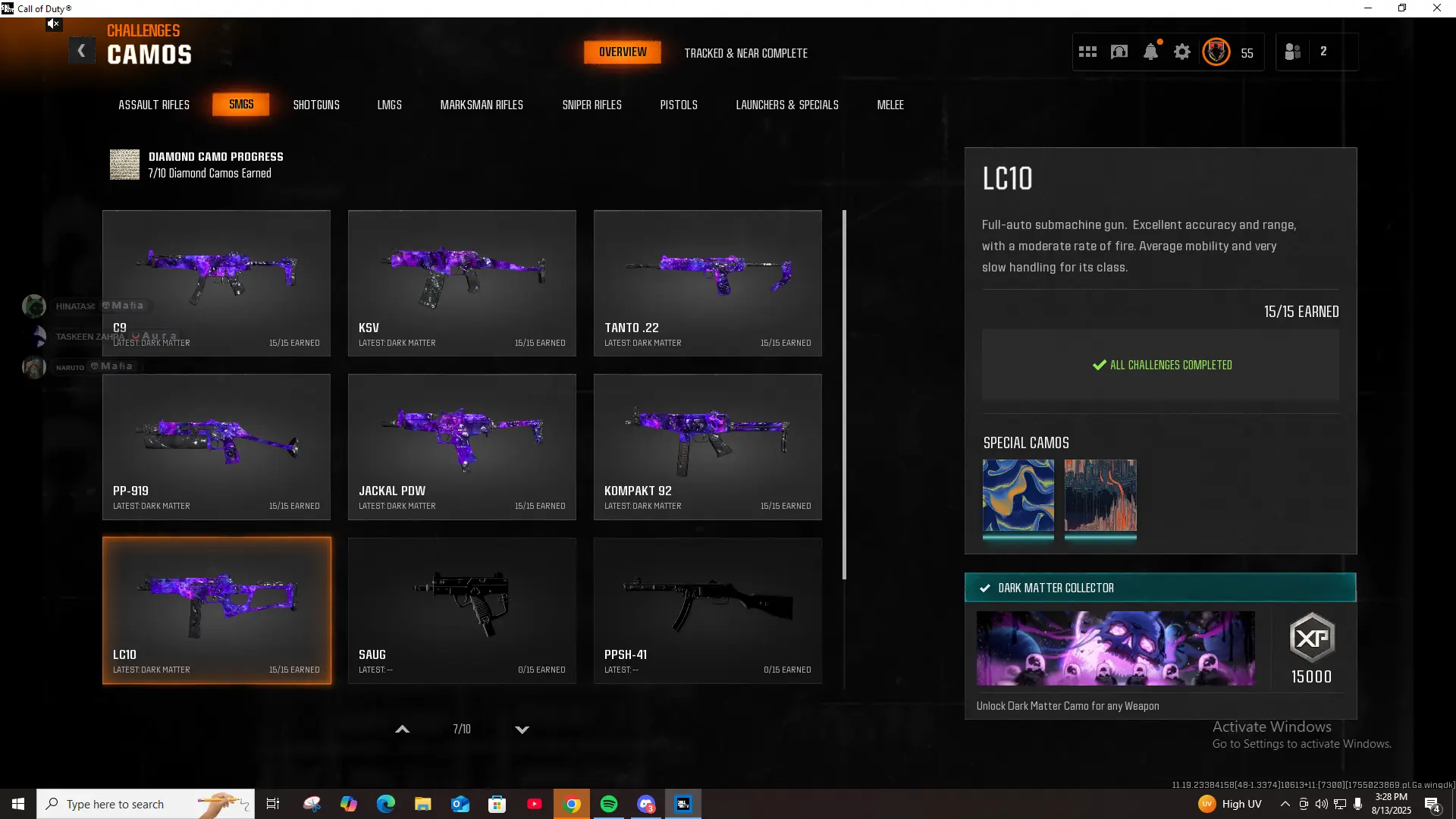Select the PPSH-41 weapon card

pyautogui.click(x=707, y=610)
